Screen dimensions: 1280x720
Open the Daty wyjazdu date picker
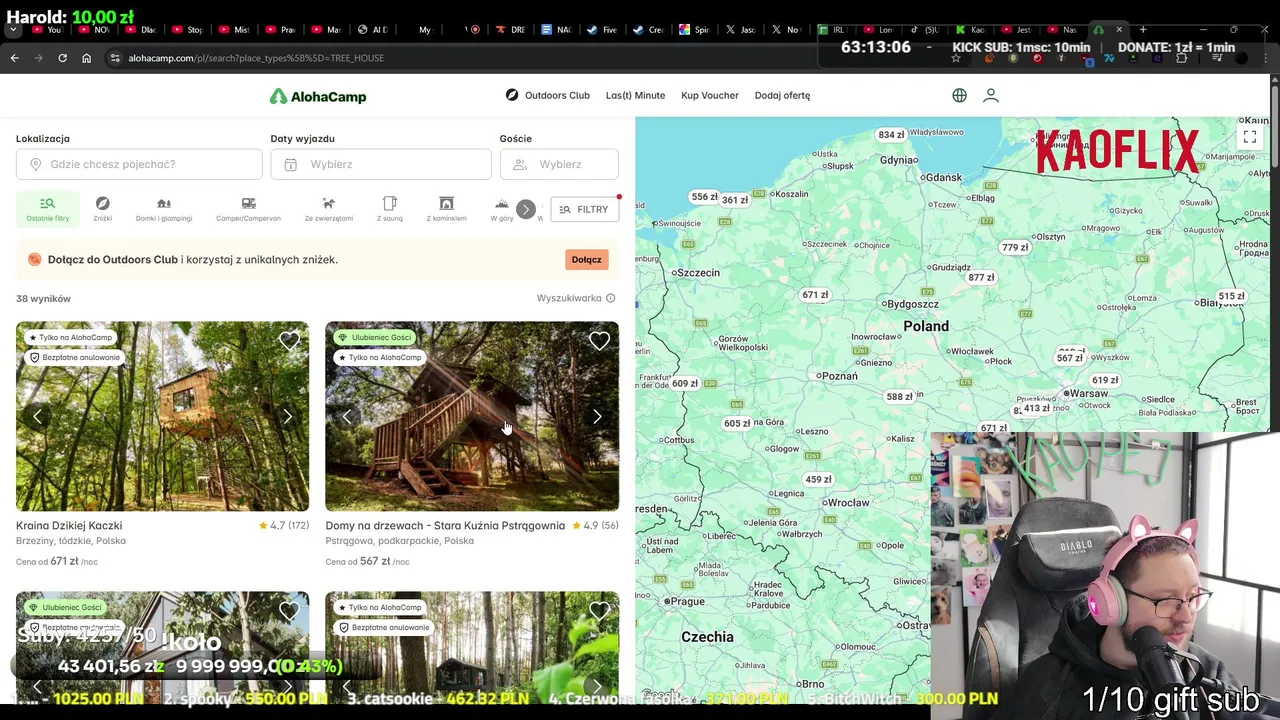tap(381, 164)
